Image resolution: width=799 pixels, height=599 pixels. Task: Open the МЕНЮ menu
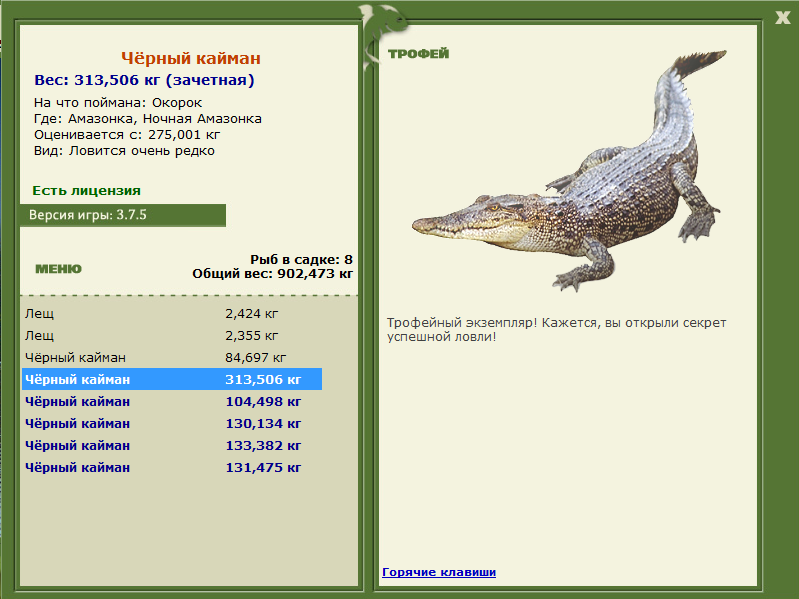point(58,269)
